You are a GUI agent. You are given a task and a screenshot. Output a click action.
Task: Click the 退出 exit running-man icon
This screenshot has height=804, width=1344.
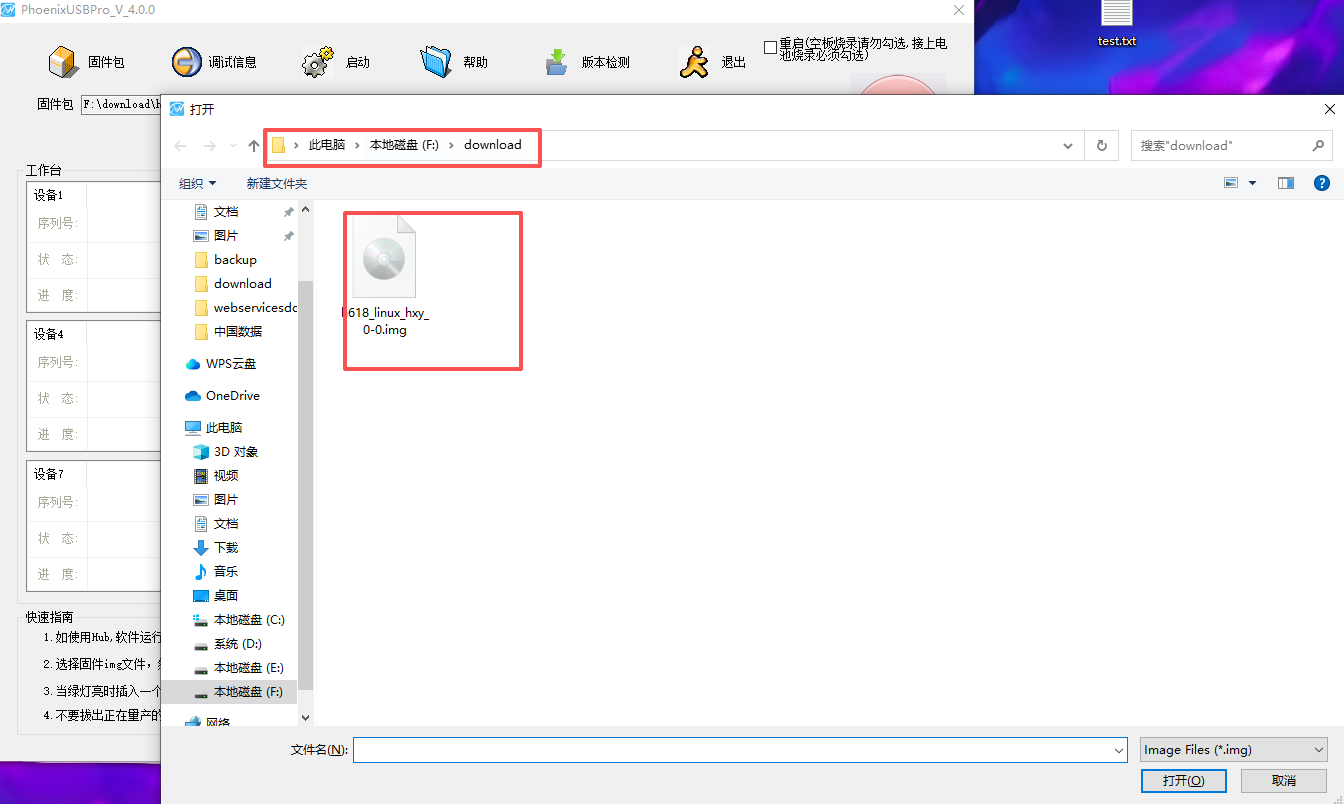(693, 62)
